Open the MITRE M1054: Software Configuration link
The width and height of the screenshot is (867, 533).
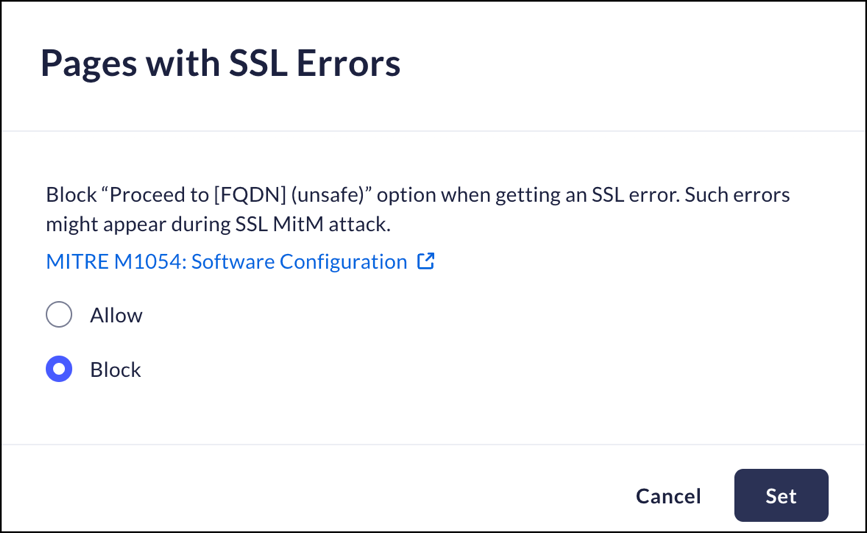pyautogui.click(x=227, y=262)
